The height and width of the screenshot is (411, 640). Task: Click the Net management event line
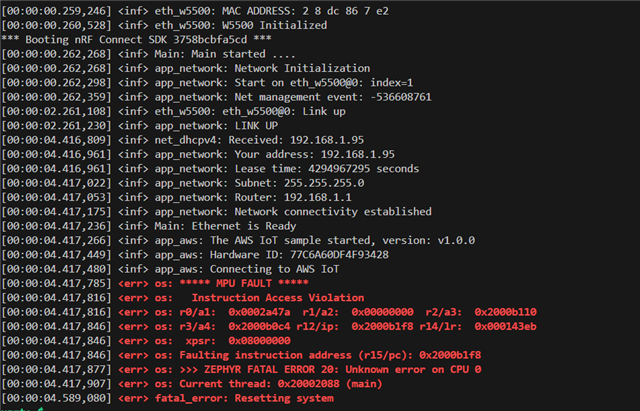[x=216, y=97]
